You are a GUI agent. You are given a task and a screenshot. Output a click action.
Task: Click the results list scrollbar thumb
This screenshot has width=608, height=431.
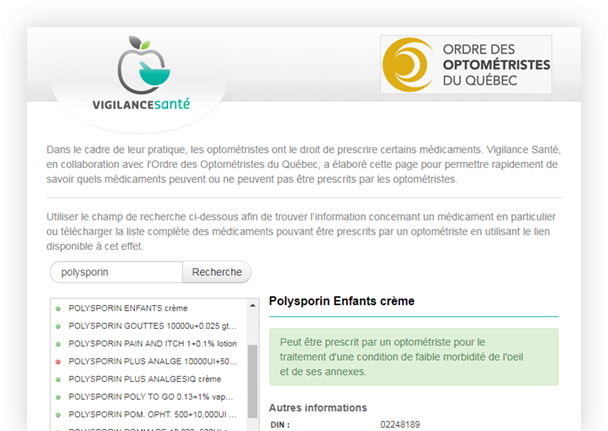(252, 381)
